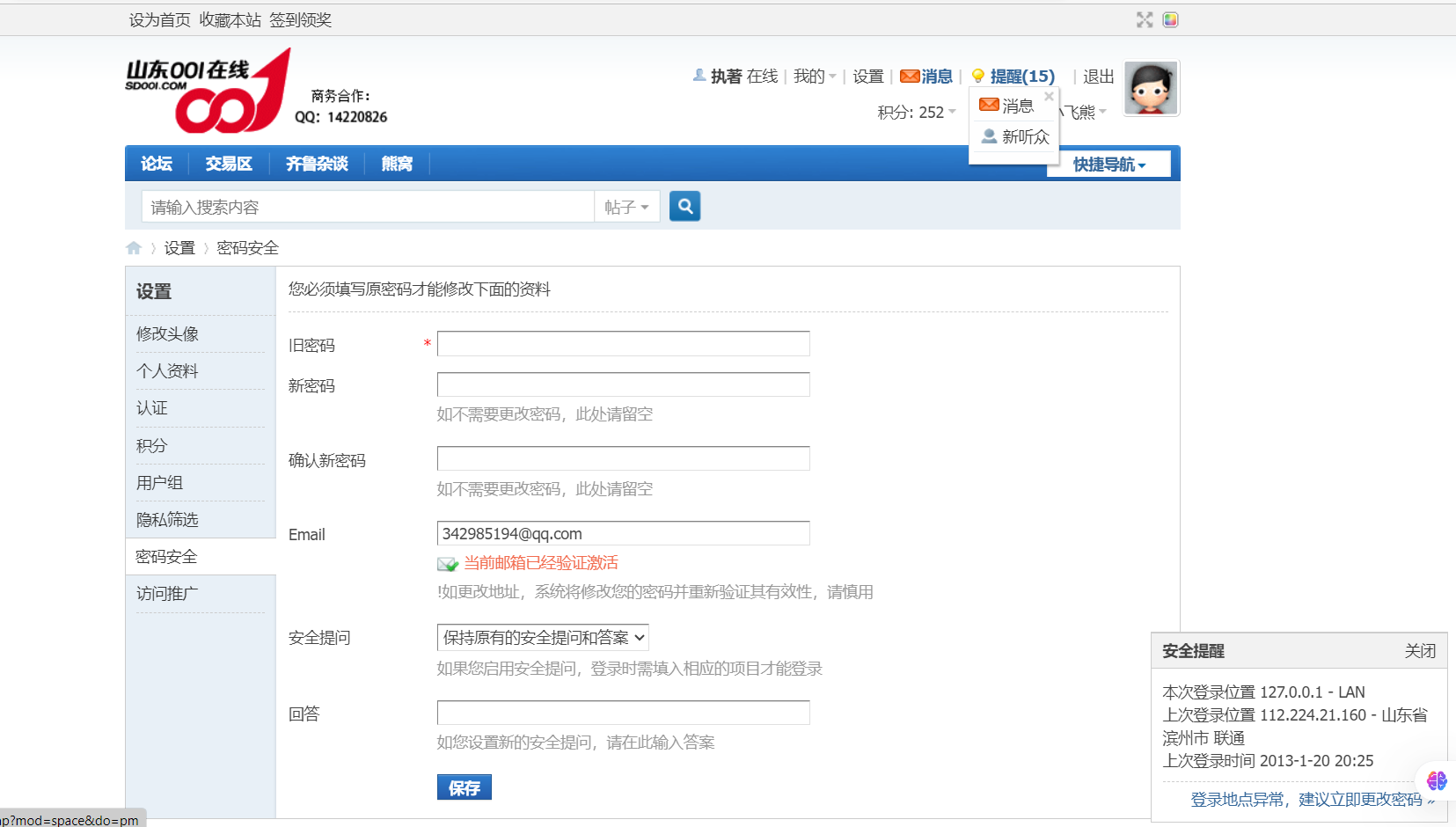
Task: Click the lightbulb 提醒(15) notification icon
Action: [977, 77]
